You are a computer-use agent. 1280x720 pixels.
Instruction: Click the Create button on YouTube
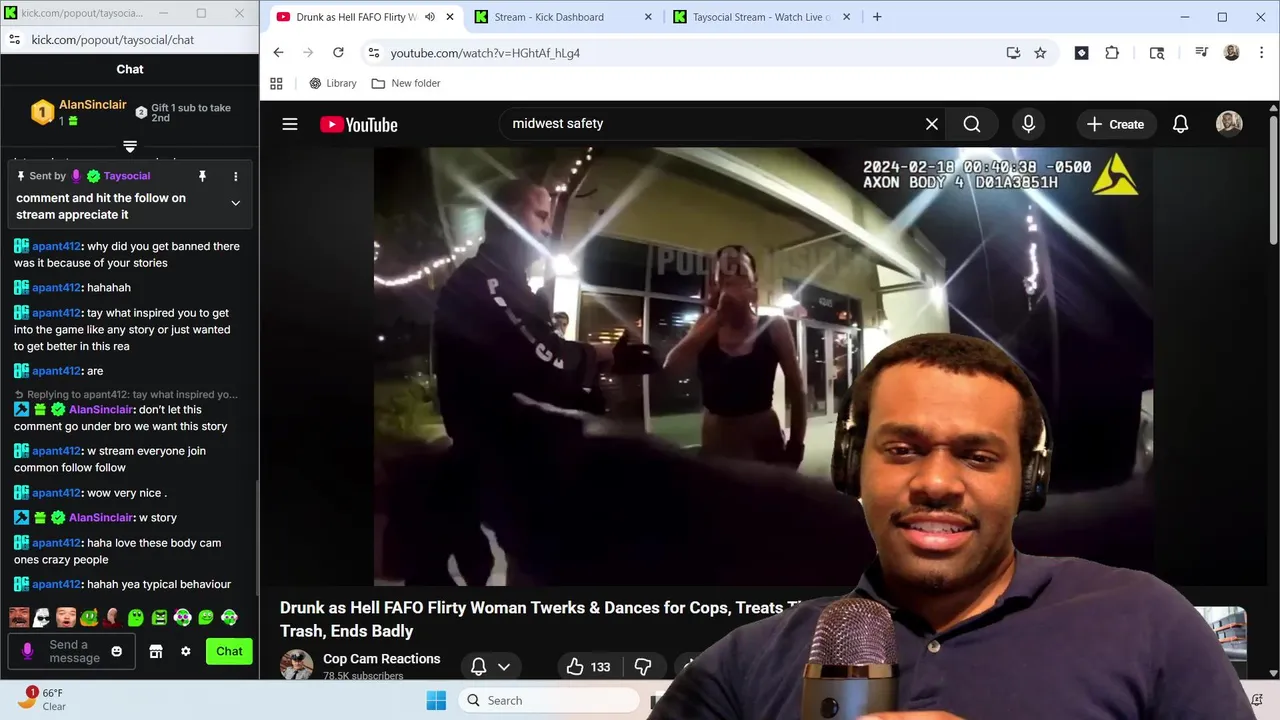(1115, 124)
